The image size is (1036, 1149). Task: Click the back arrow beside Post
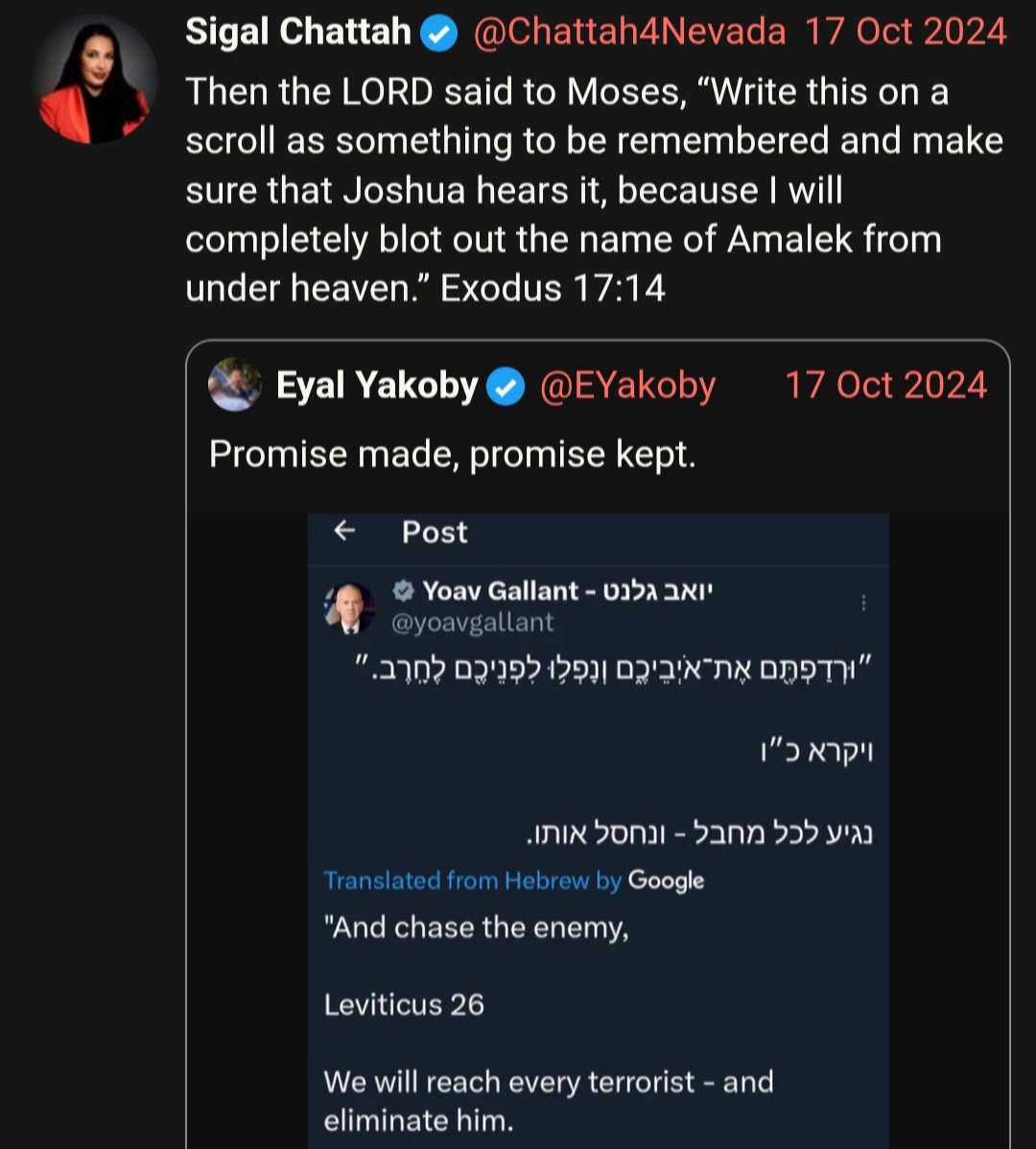pos(344,529)
